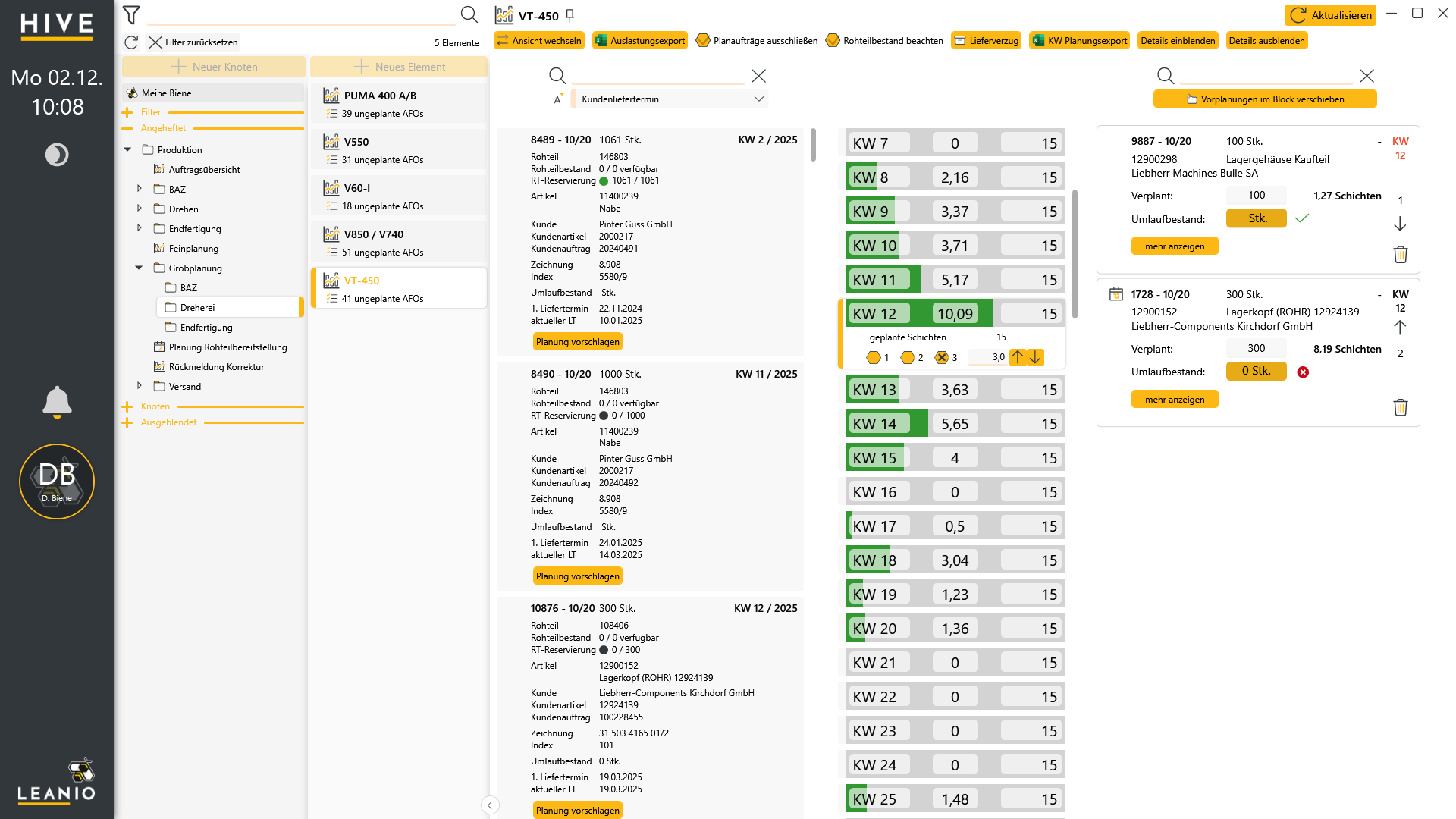Open the notifications bell

[x=57, y=402]
